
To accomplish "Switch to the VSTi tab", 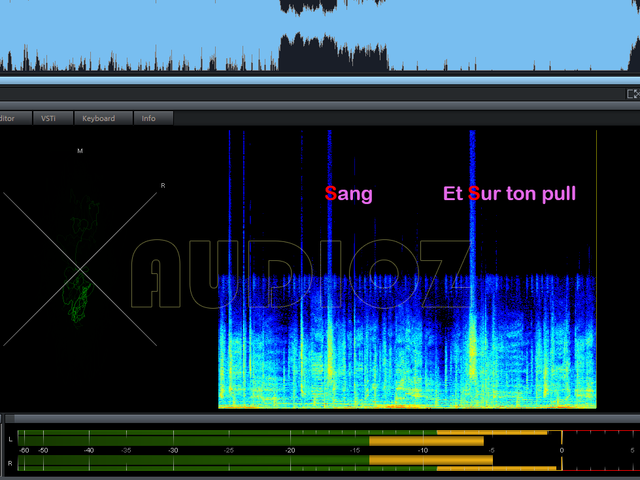I will click(x=53, y=118).
